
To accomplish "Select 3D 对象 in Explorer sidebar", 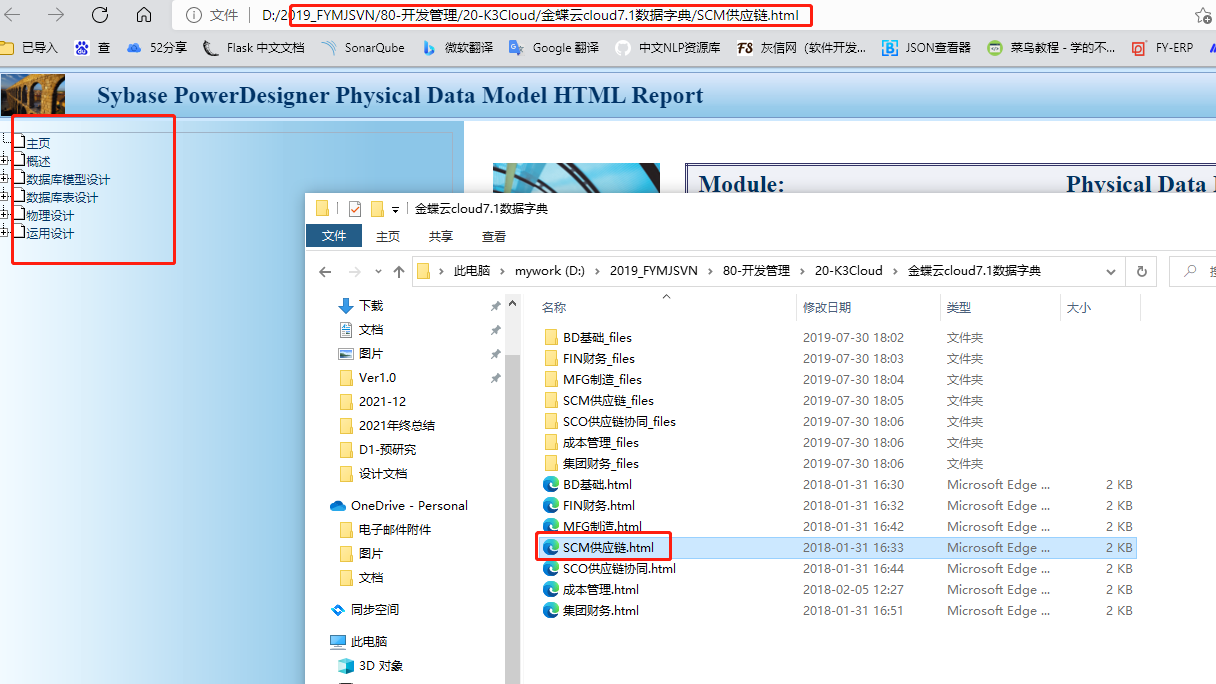I will click(371, 665).
